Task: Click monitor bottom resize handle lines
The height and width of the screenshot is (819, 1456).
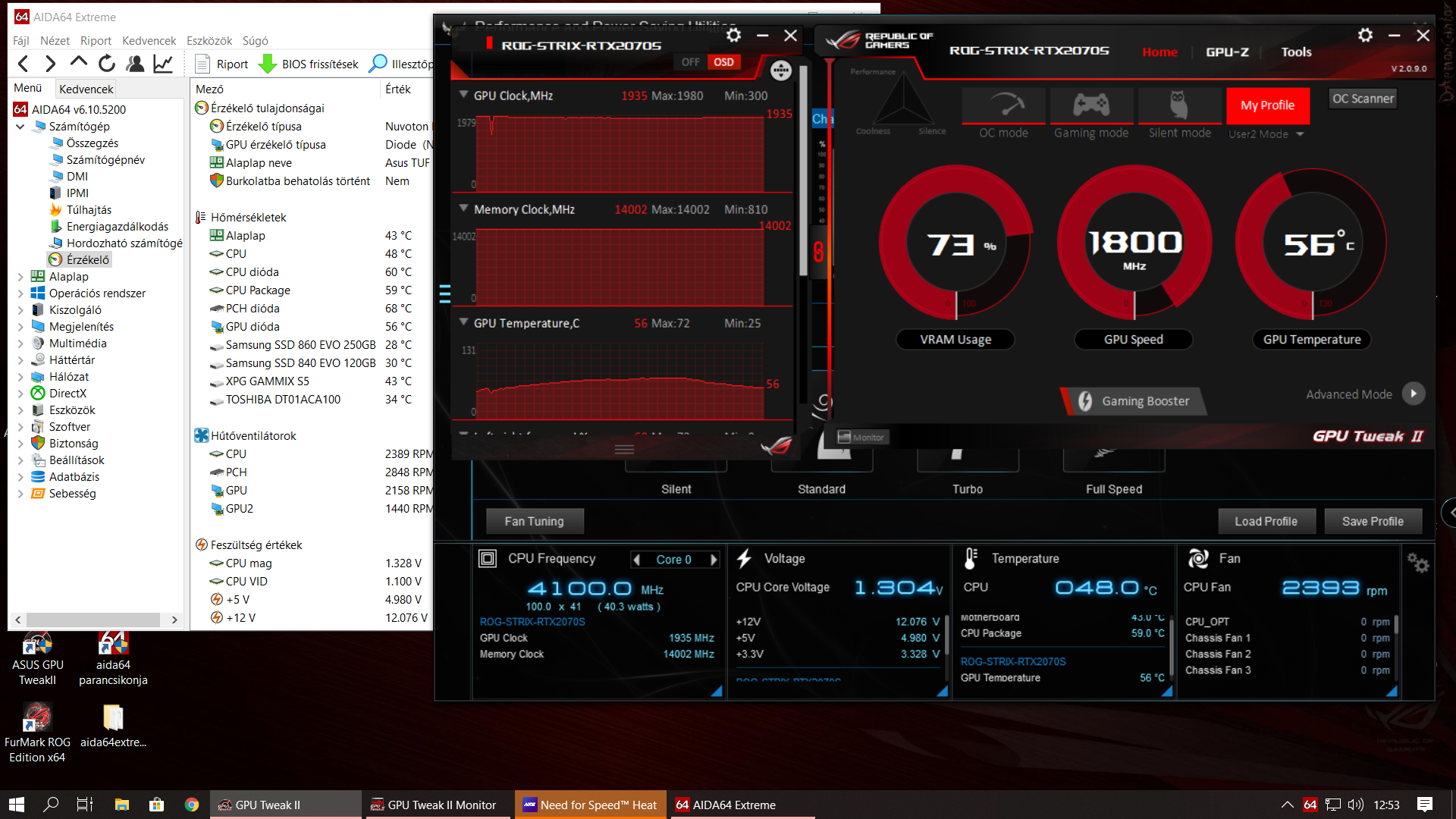Action: tap(624, 449)
